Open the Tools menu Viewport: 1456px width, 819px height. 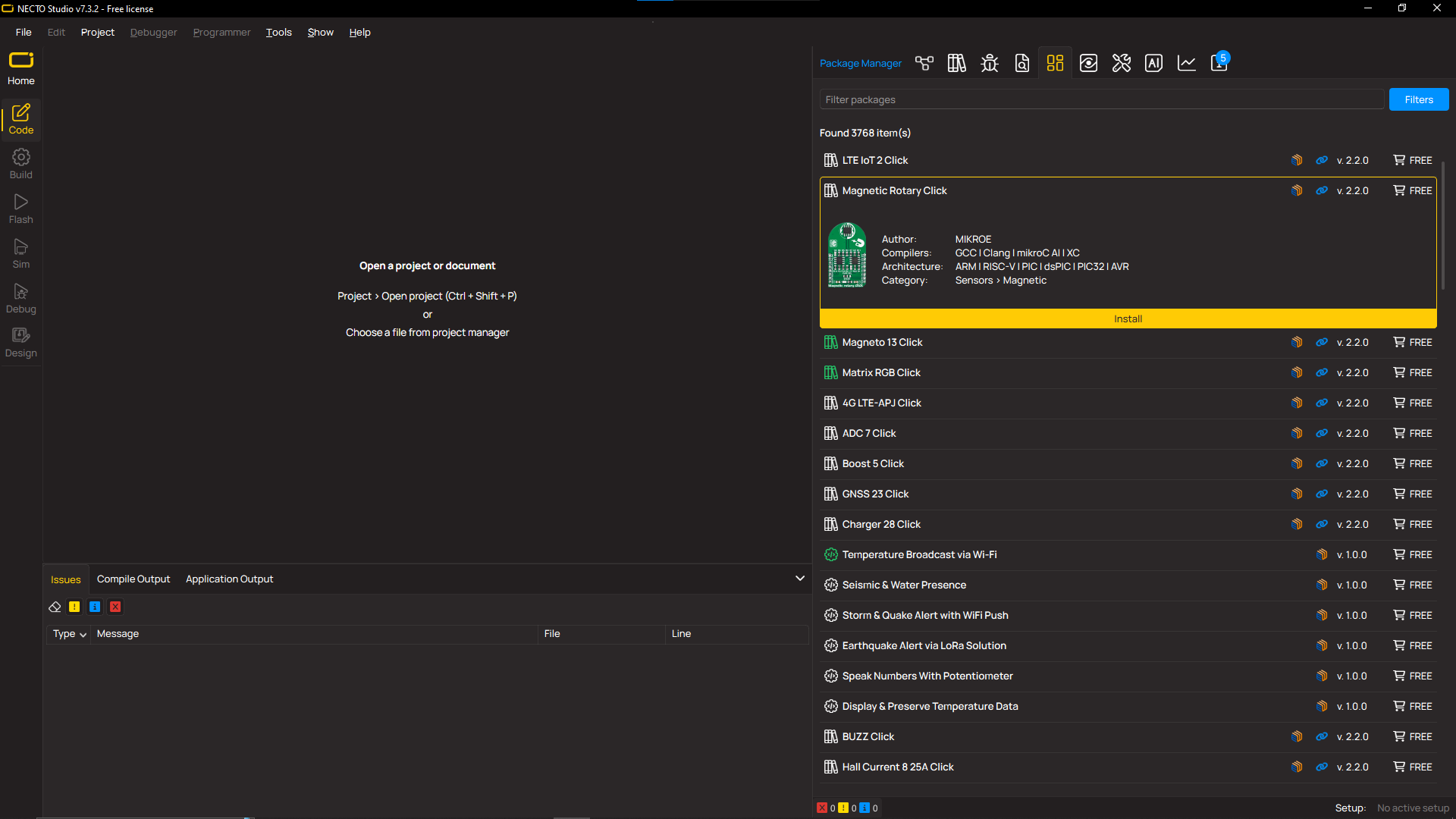(x=278, y=32)
